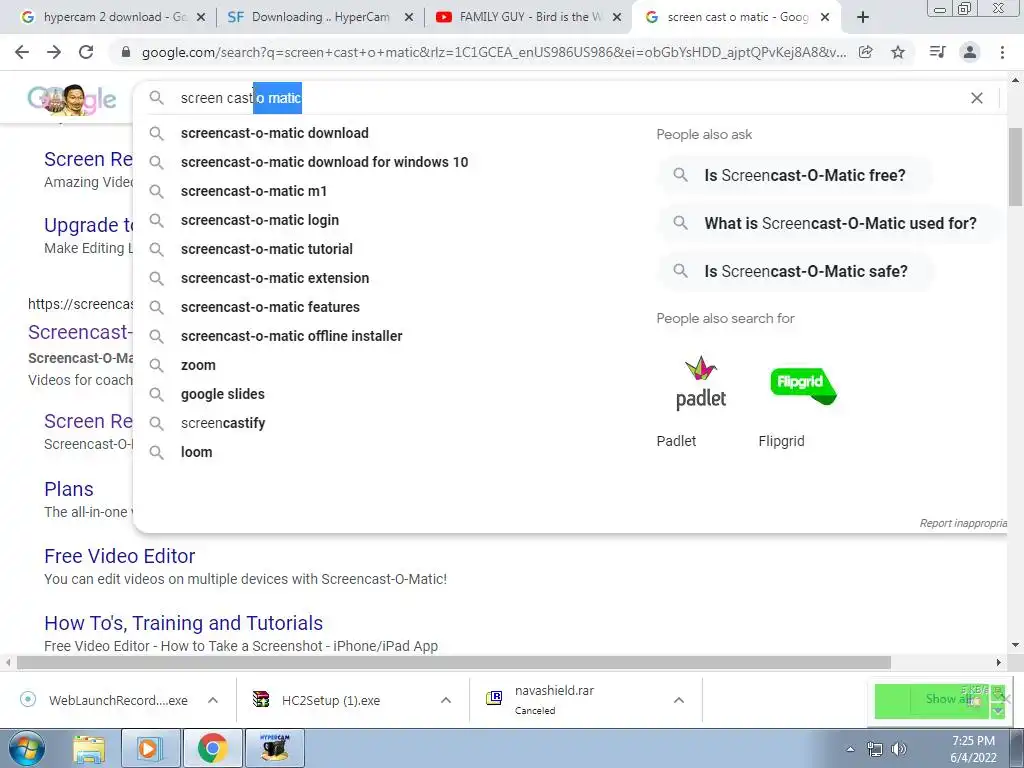Show hidden tray icons
The image size is (1024, 768).
pos(850,749)
